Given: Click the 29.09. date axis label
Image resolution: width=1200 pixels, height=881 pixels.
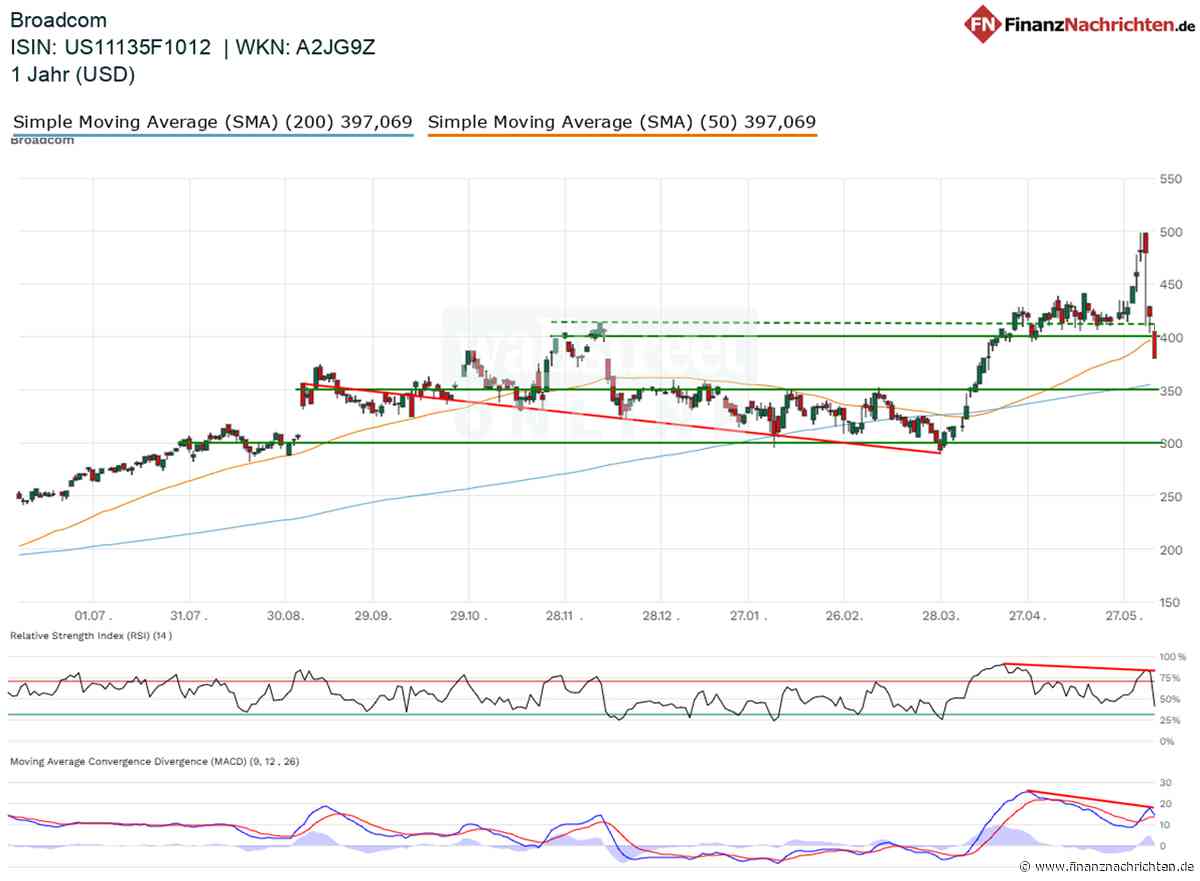Looking at the screenshot, I should click(x=372, y=616).
